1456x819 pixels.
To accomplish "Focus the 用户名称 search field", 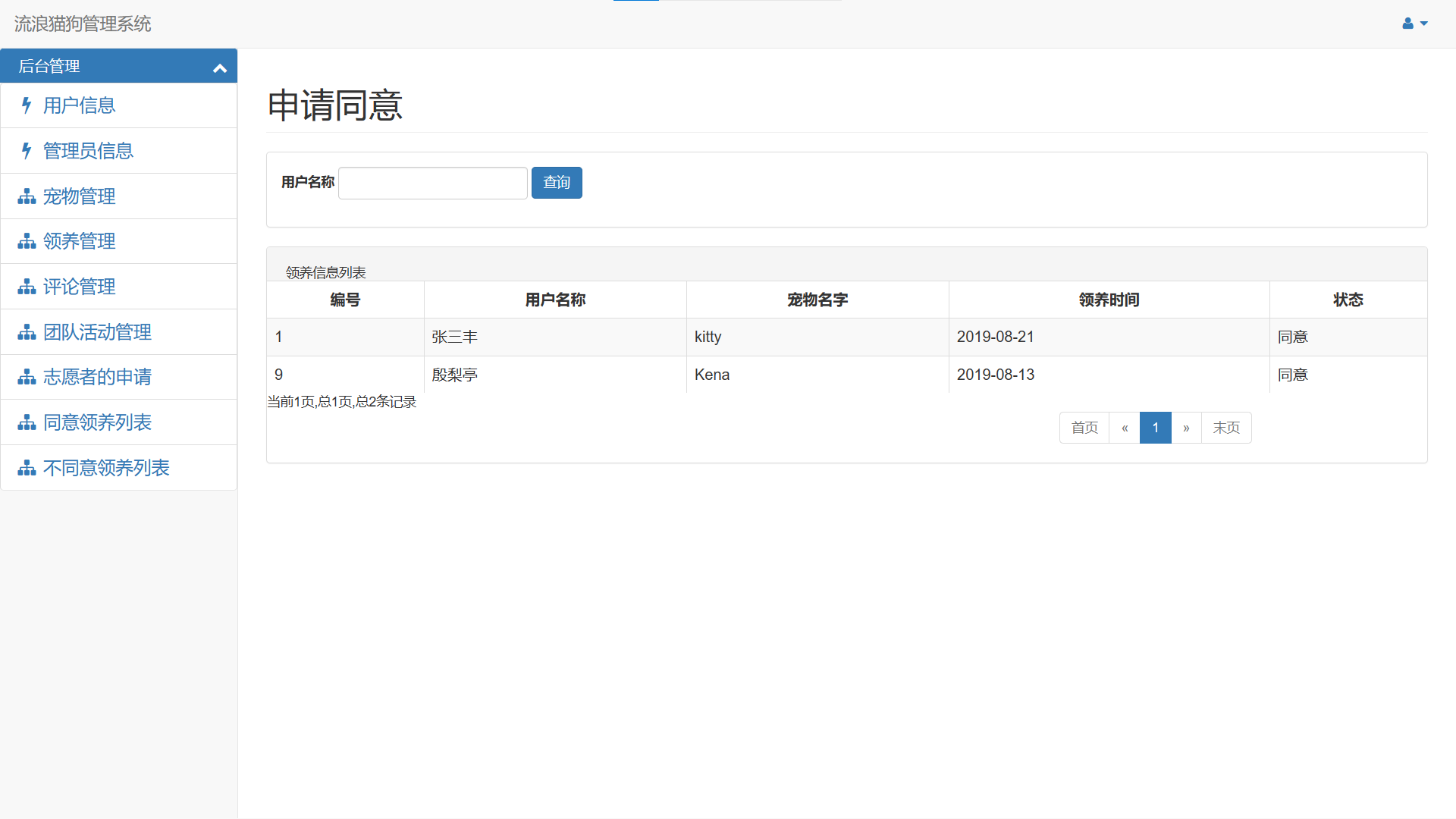I will [x=432, y=183].
